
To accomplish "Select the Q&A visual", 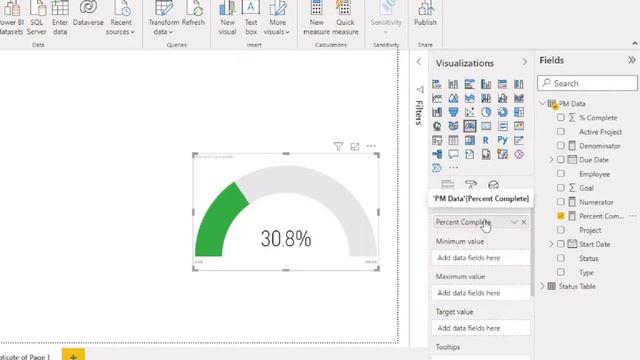I will pyautogui.click(x=453, y=154).
